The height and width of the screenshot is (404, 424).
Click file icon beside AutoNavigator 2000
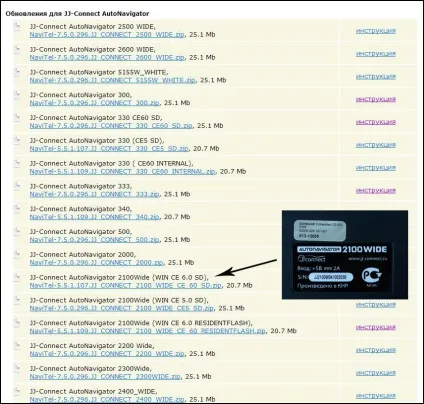point(16,255)
